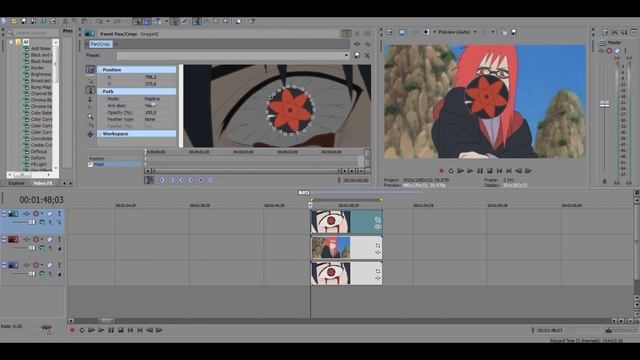Click Record in timeline transport bar
The height and width of the screenshot is (360, 640).
click(72, 330)
